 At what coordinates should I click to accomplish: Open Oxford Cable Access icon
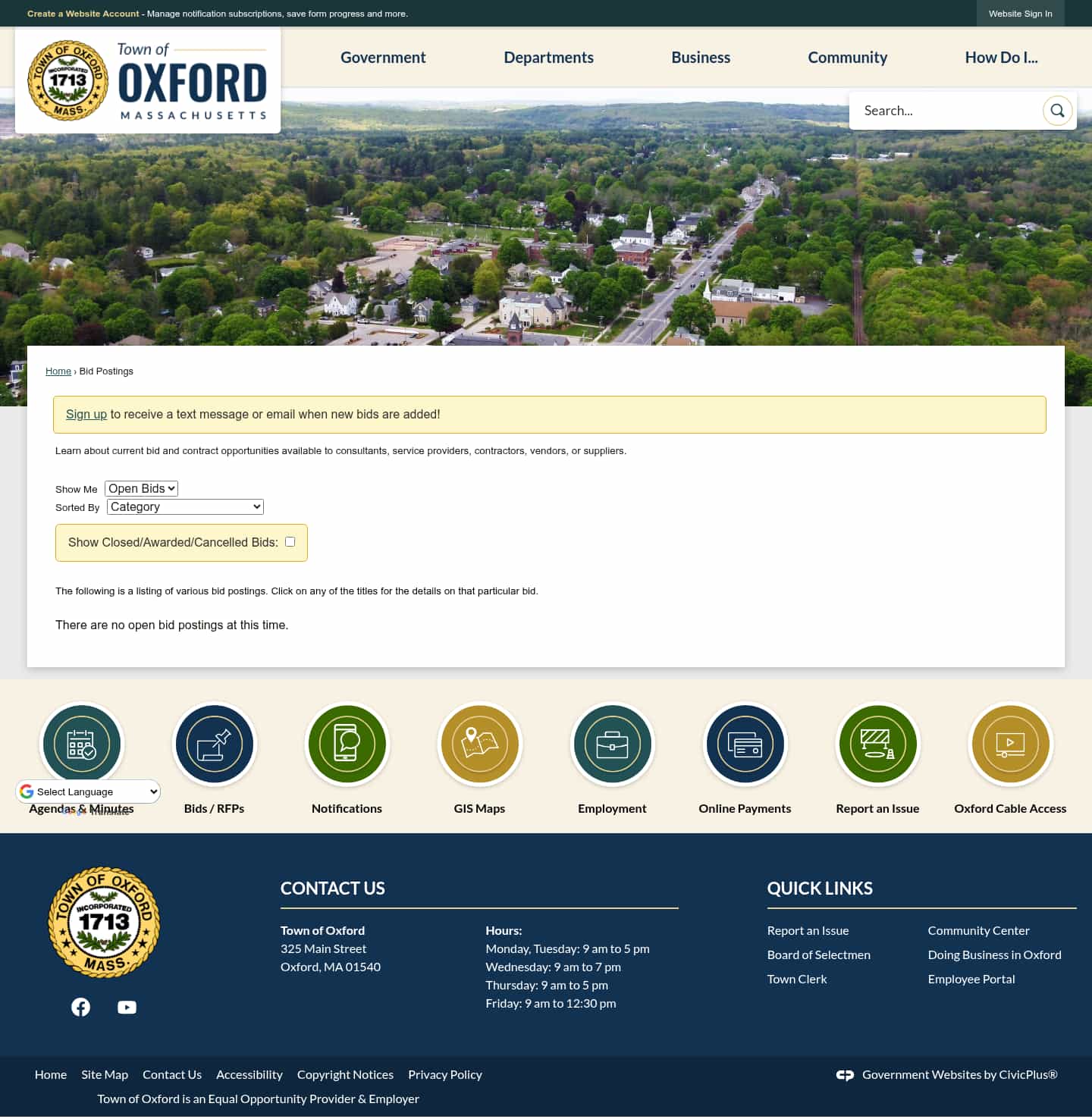1010,744
